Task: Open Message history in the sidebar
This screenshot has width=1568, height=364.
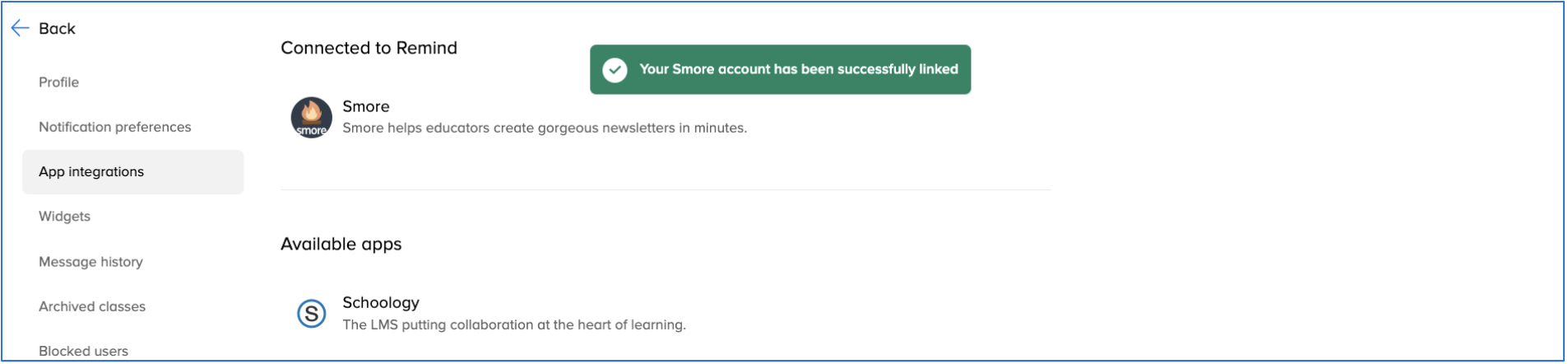Action: click(x=90, y=262)
